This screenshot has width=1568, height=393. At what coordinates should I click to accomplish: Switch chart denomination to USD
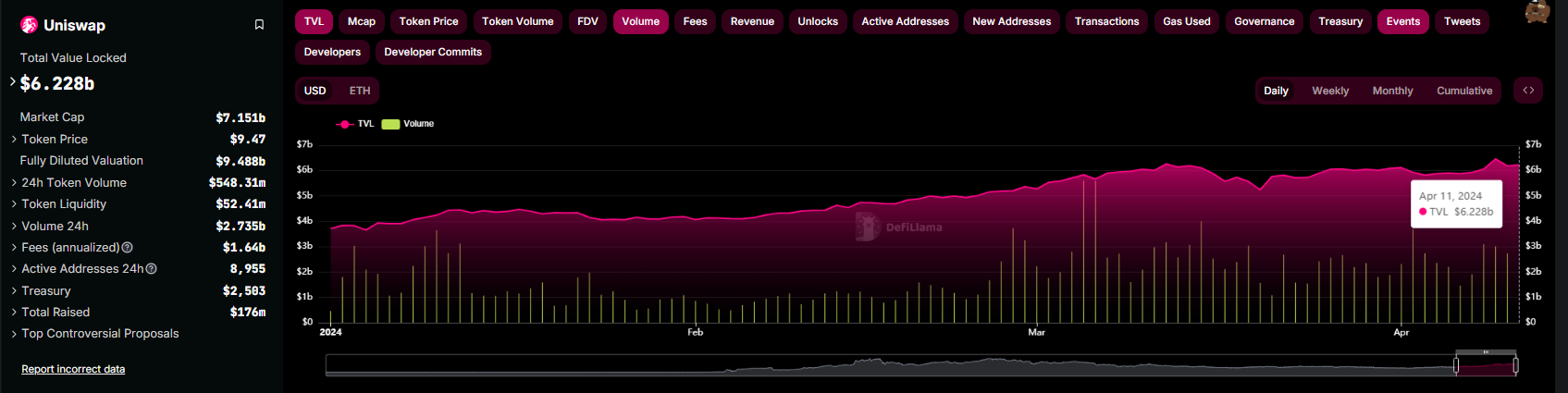[x=315, y=91]
